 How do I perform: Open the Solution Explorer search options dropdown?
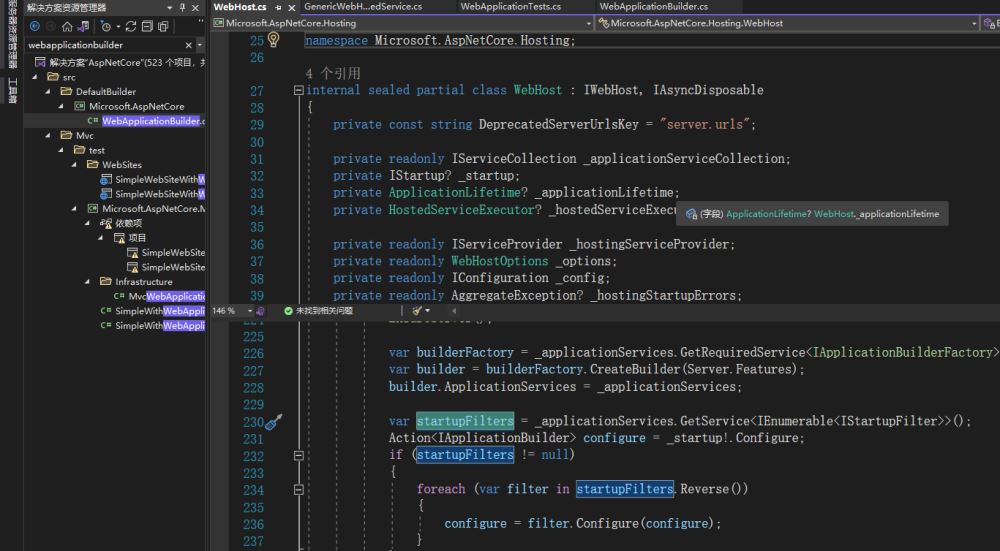[x=200, y=45]
